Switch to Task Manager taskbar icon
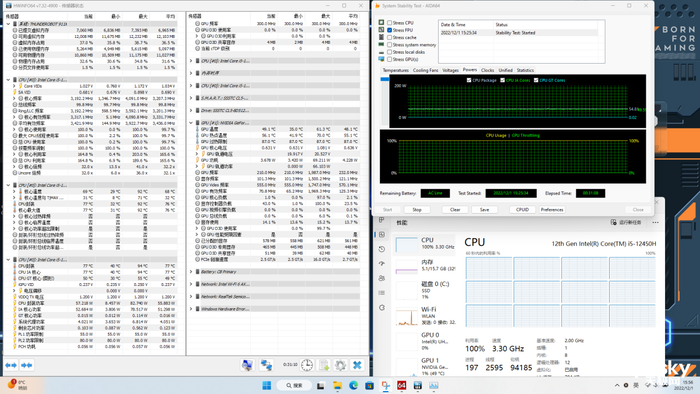The width and height of the screenshot is (700, 394). (433, 386)
